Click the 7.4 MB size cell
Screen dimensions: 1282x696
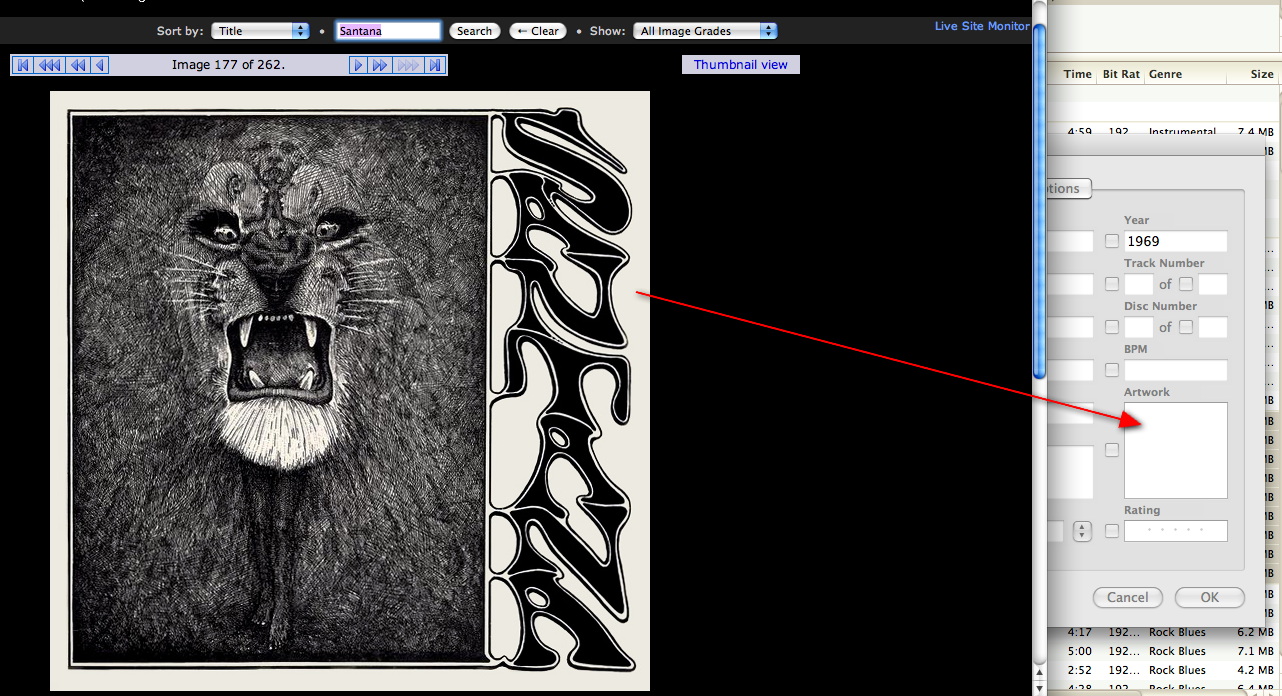coord(1255,132)
